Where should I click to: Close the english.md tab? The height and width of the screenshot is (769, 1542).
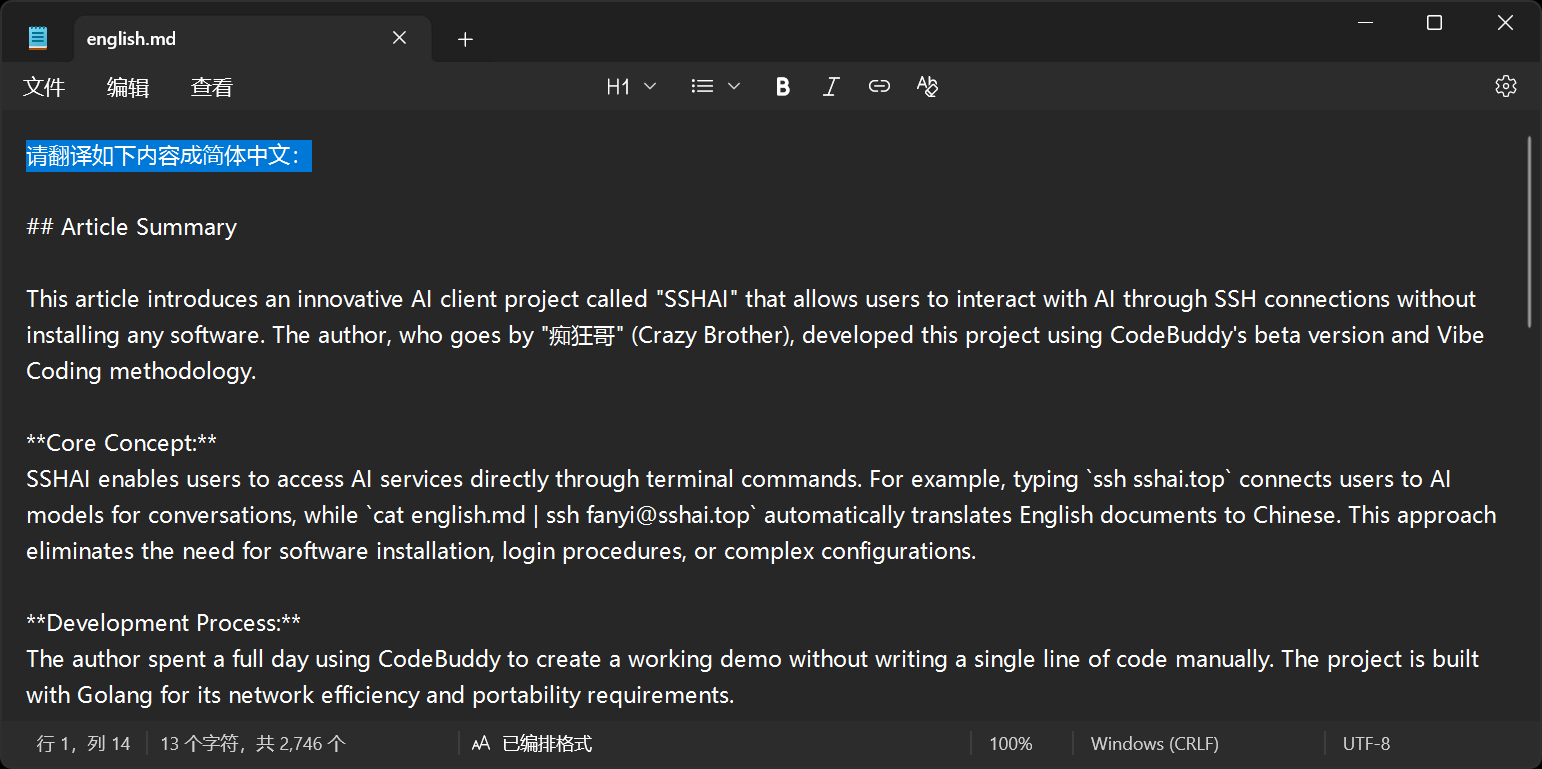pyautogui.click(x=399, y=38)
